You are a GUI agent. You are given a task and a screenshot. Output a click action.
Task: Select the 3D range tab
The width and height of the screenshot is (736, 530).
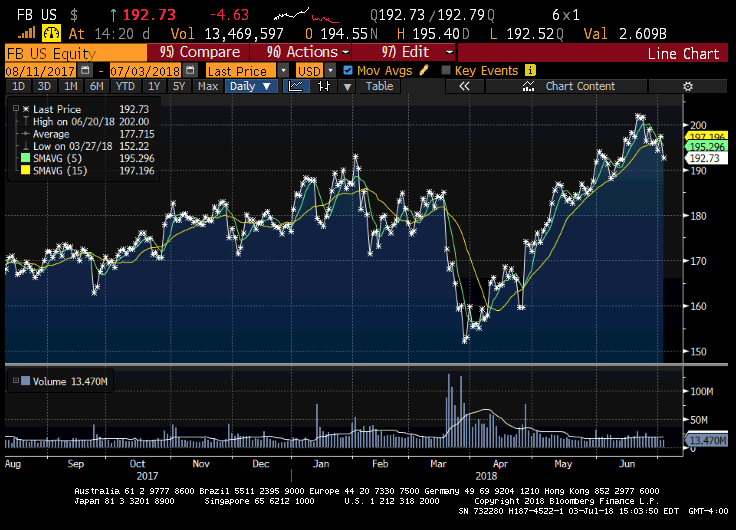44,86
